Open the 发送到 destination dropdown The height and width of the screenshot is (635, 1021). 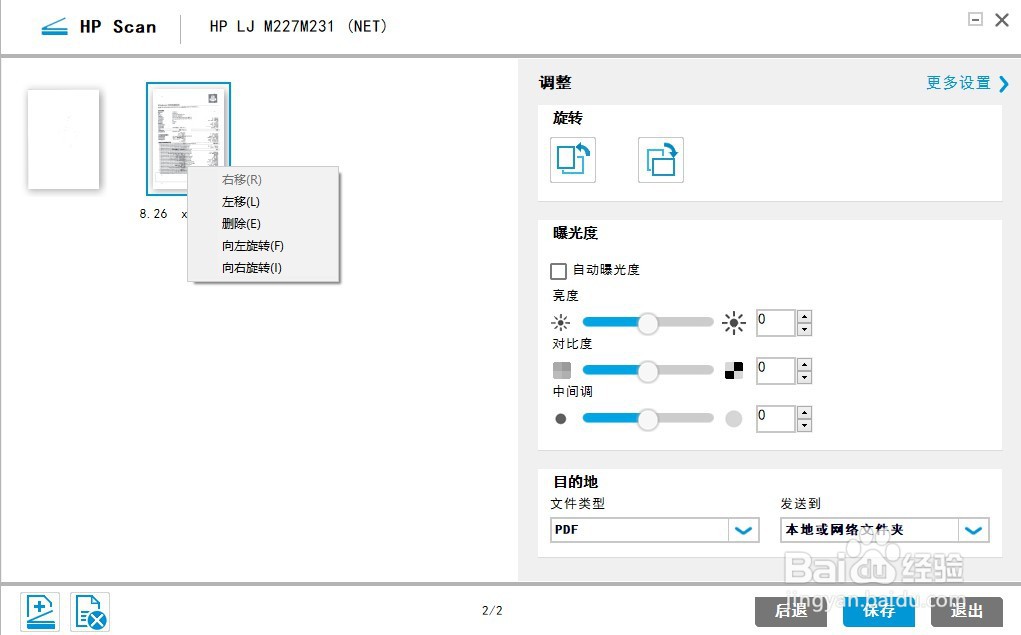tap(974, 530)
